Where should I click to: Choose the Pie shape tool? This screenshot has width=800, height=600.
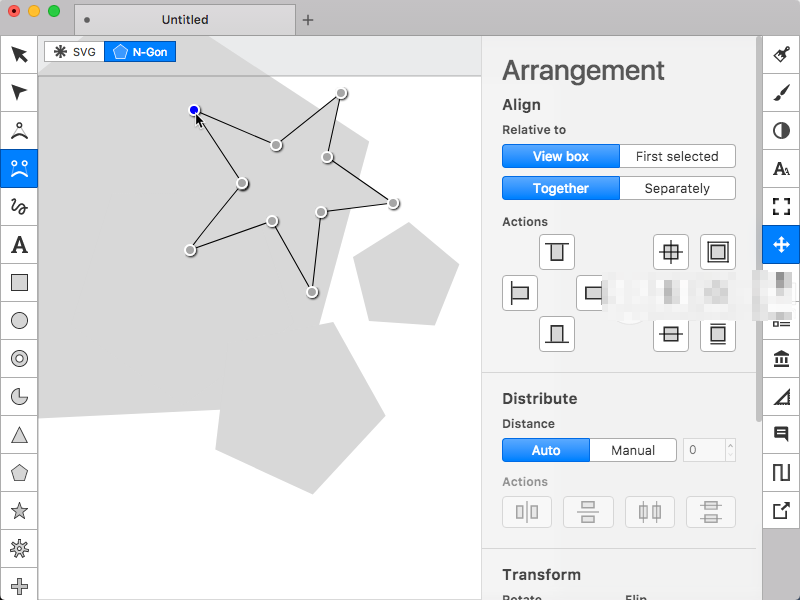(19, 396)
